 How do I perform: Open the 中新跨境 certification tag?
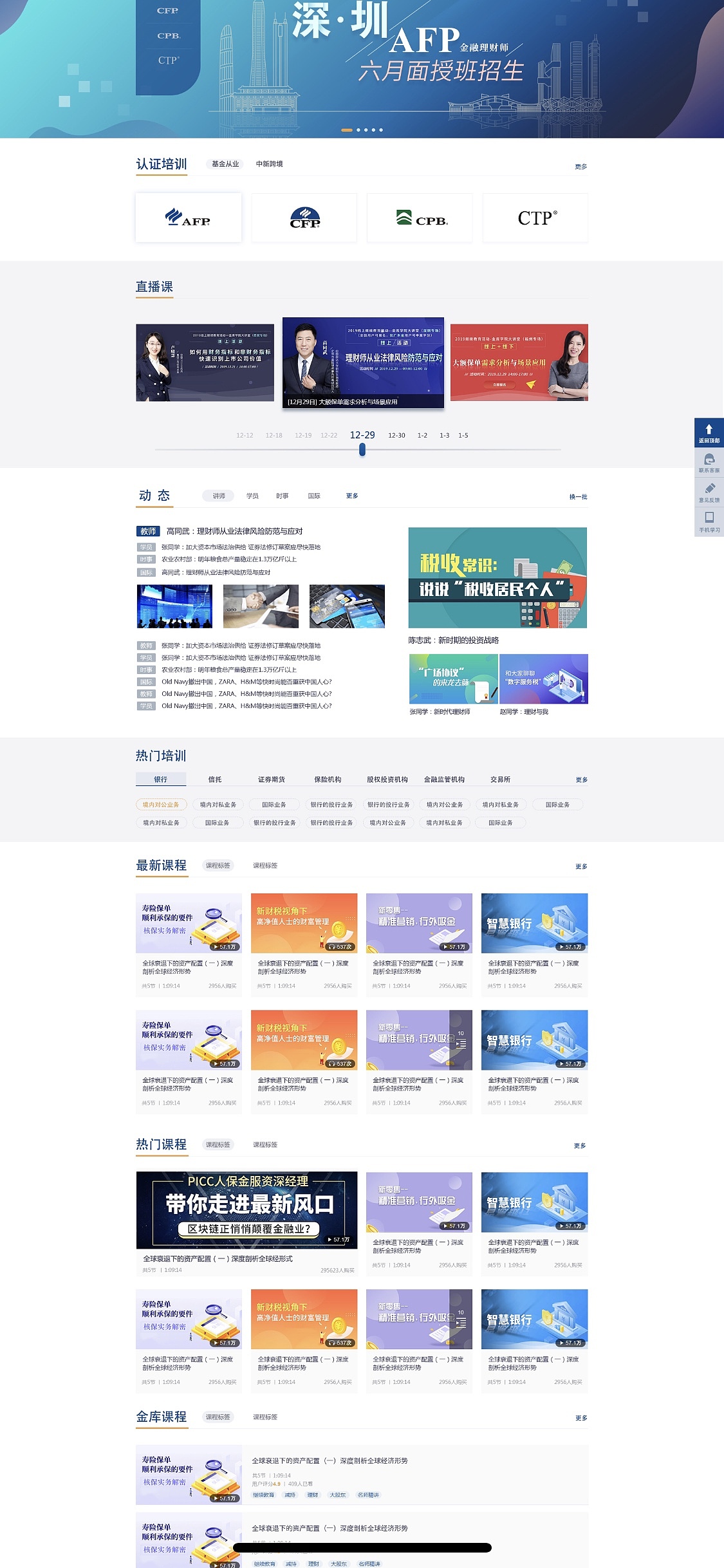point(269,164)
